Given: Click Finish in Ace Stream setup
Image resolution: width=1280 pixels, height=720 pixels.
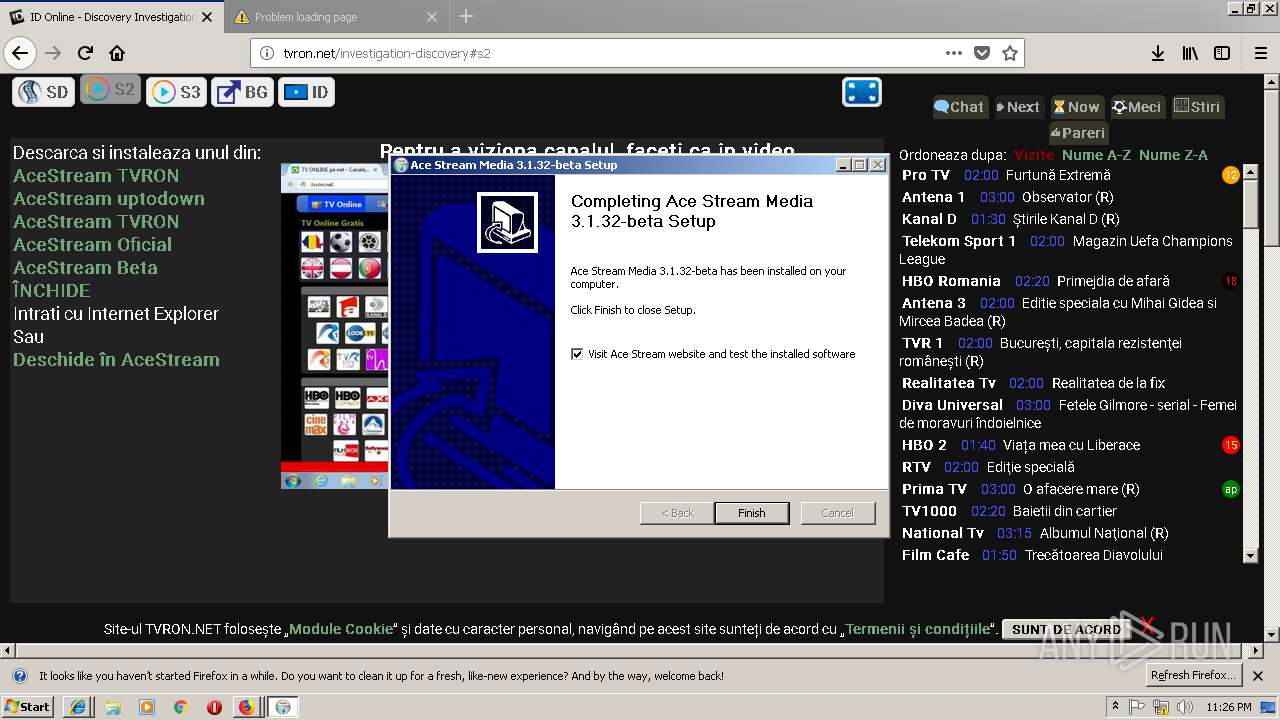Looking at the screenshot, I should pyautogui.click(x=752, y=513).
